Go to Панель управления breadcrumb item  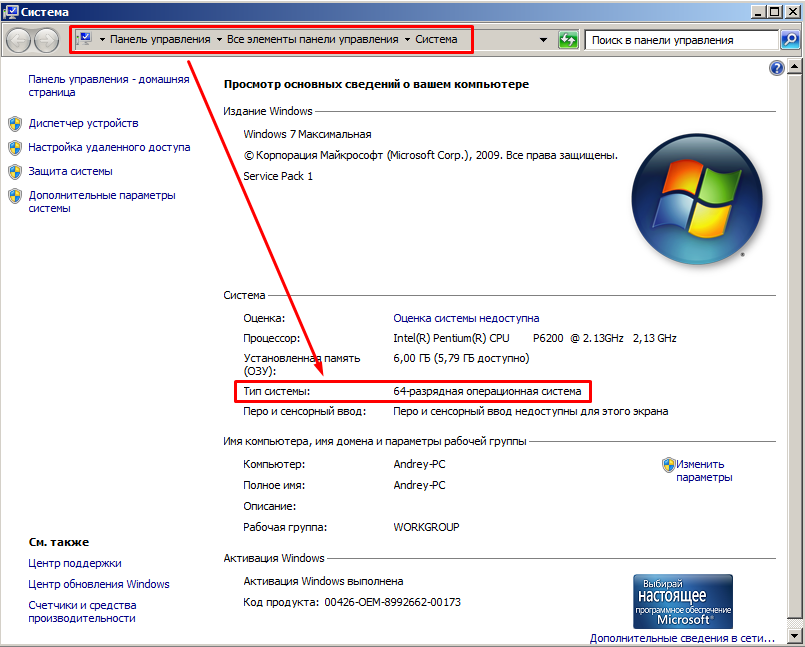pos(160,40)
